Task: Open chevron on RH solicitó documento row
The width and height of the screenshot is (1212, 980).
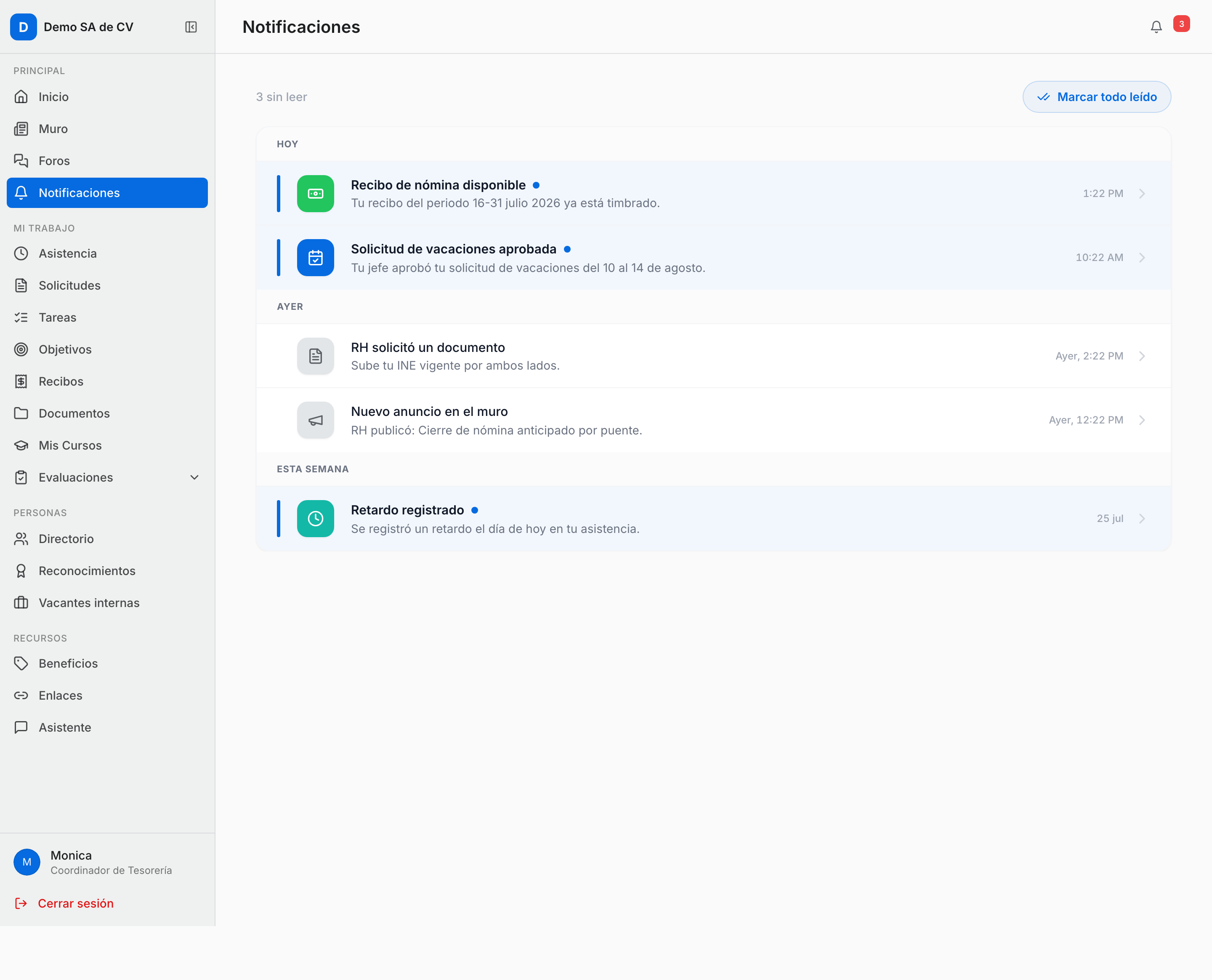Action: click(1142, 356)
